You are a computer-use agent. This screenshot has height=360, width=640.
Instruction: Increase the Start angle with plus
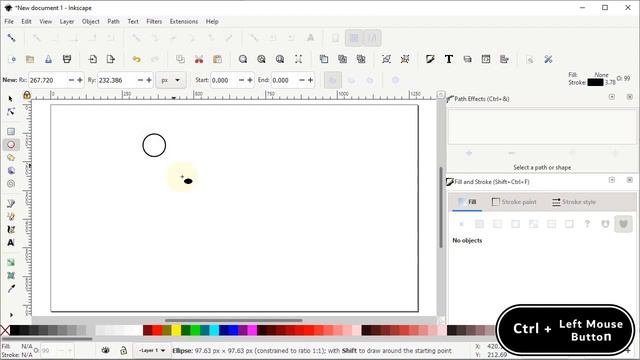pos(250,80)
